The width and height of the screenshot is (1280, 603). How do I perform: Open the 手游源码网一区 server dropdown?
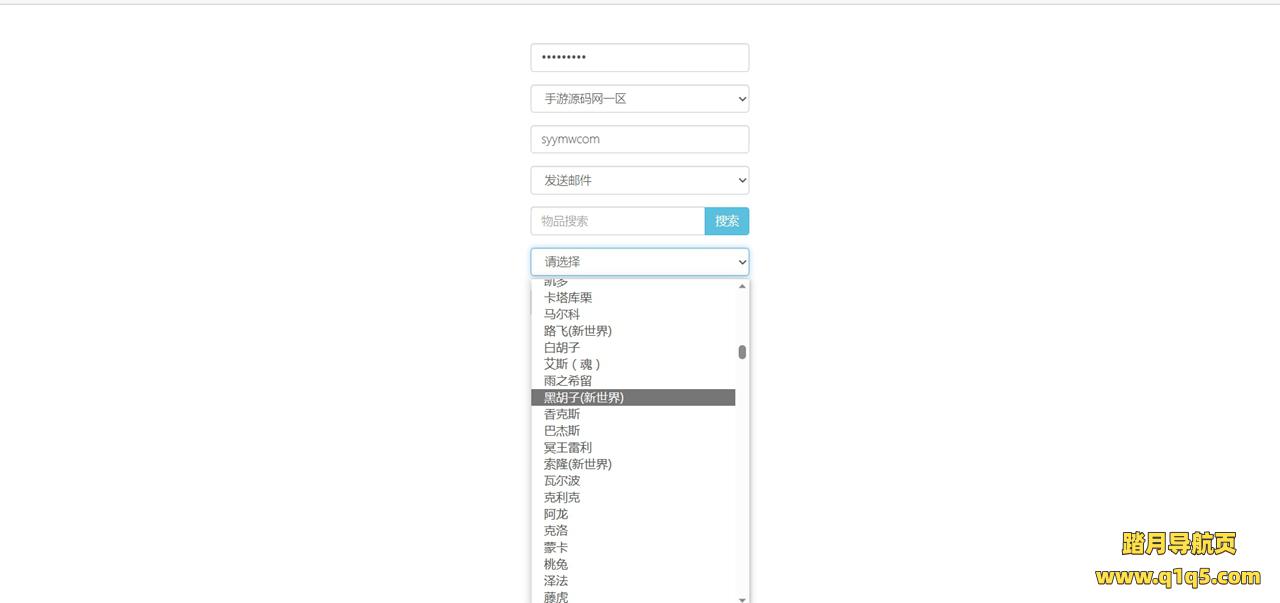[x=639, y=99]
